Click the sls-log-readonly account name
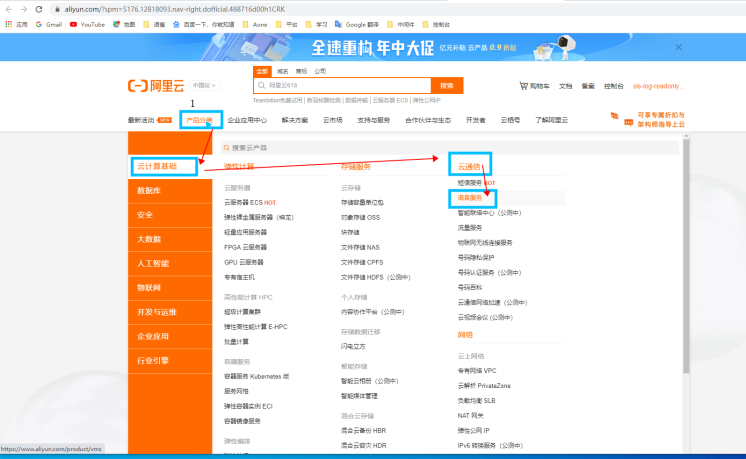The image size is (746, 459). click(x=658, y=86)
